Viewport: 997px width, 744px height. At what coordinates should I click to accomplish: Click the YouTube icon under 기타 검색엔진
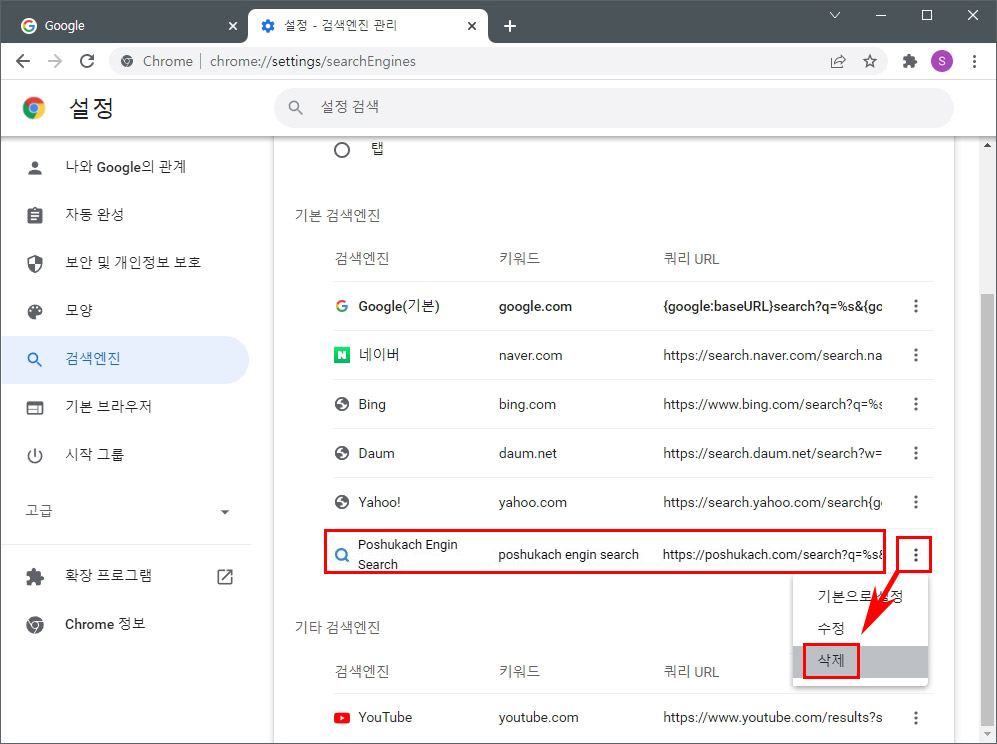click(x=342, y=717)
